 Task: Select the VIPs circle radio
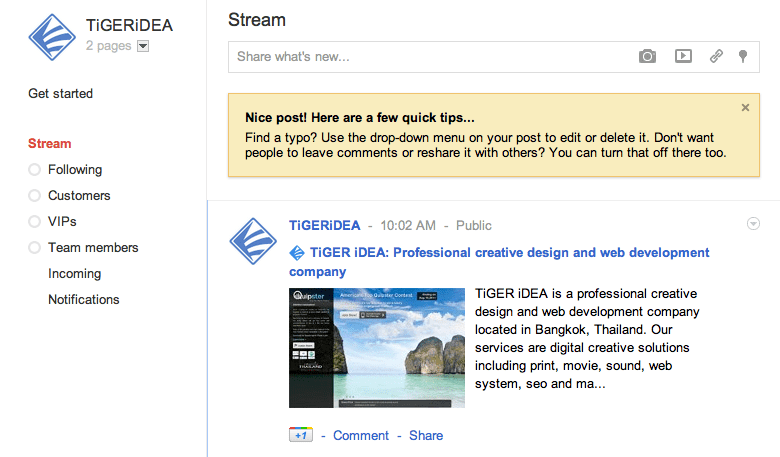click(x=34, y=221)
